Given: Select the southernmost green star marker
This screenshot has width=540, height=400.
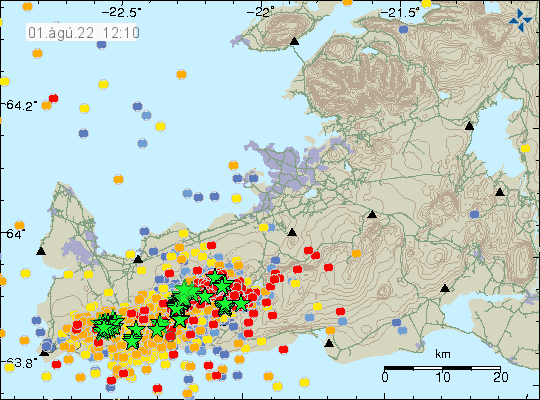Looking at the screenshot, I should [x=133, y=341].
